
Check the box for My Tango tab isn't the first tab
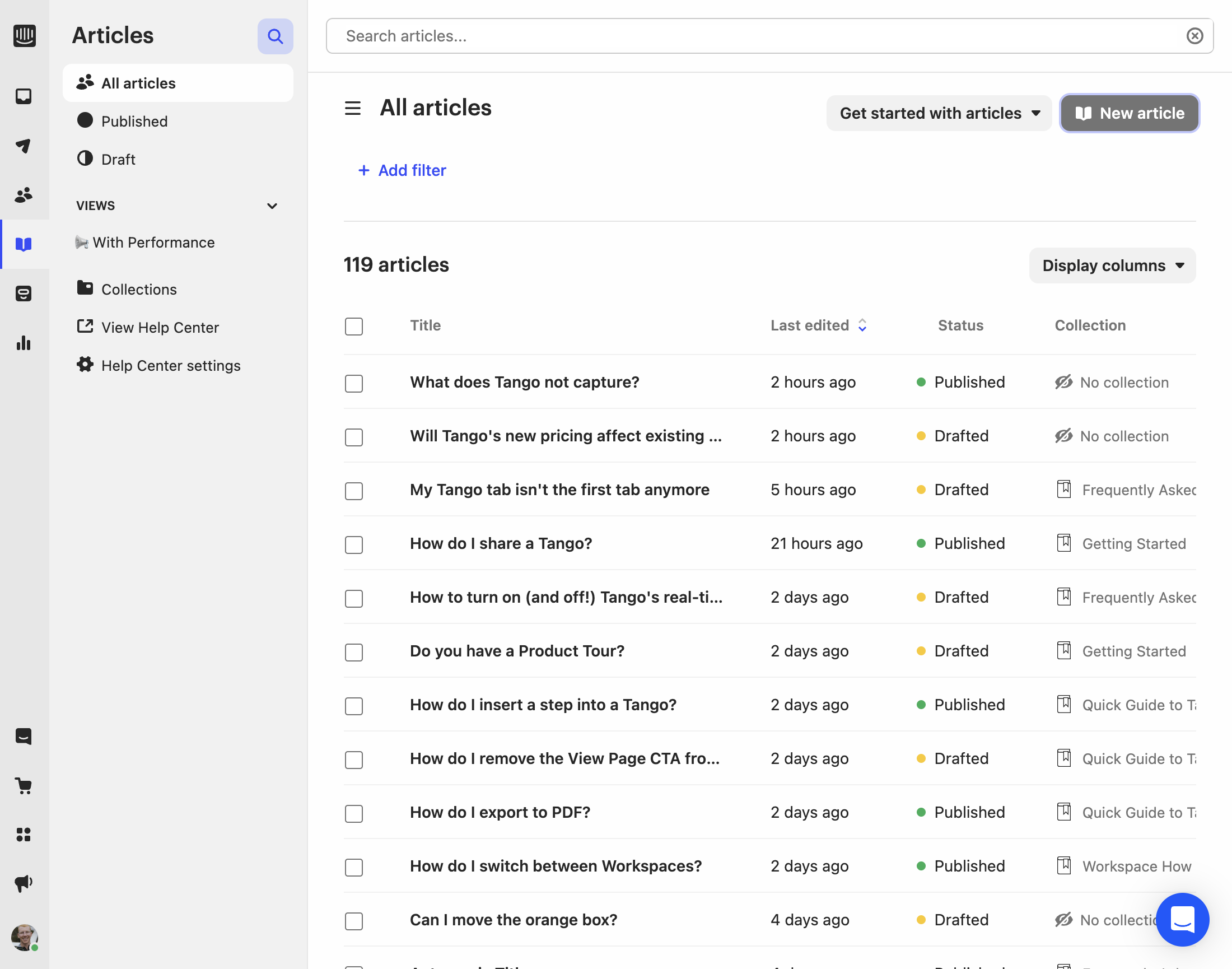(354, 491)
